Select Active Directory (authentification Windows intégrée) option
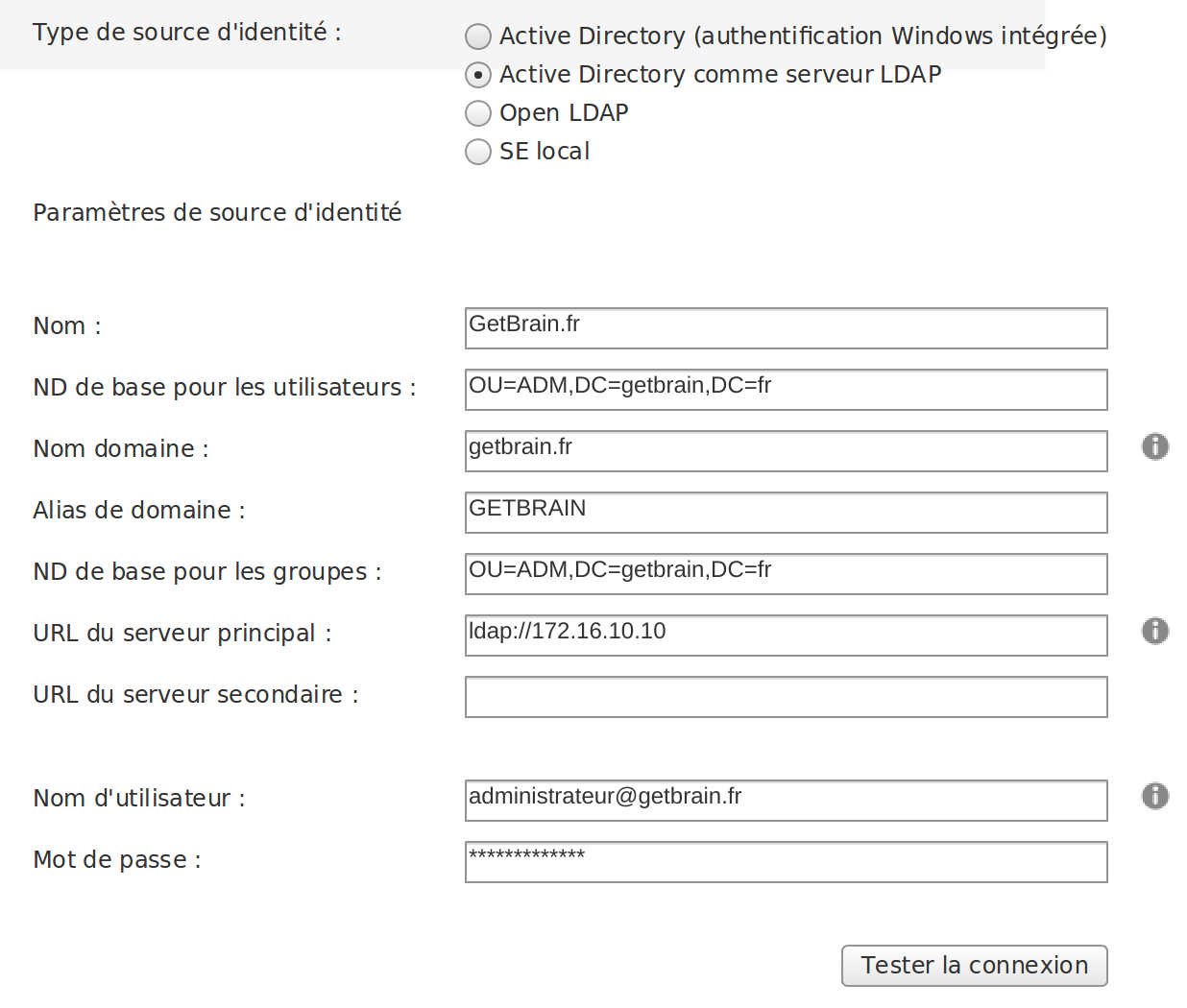This screenshot has height=1008, width=1187. click(478, 36)
